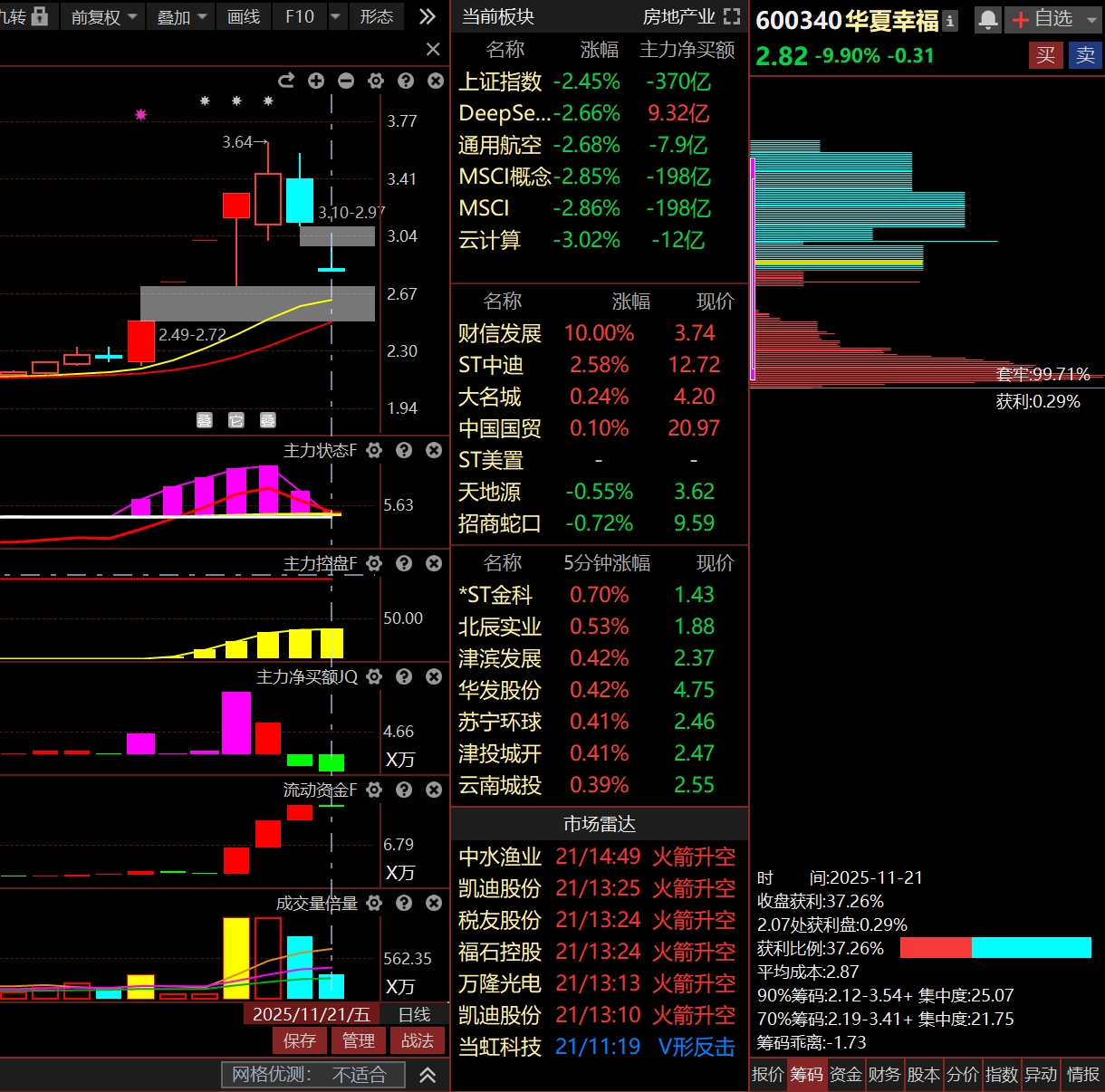1105x1092 pixels.
Task: Sort by the 5分钟涨幅 column header
Action: [607, 562]
